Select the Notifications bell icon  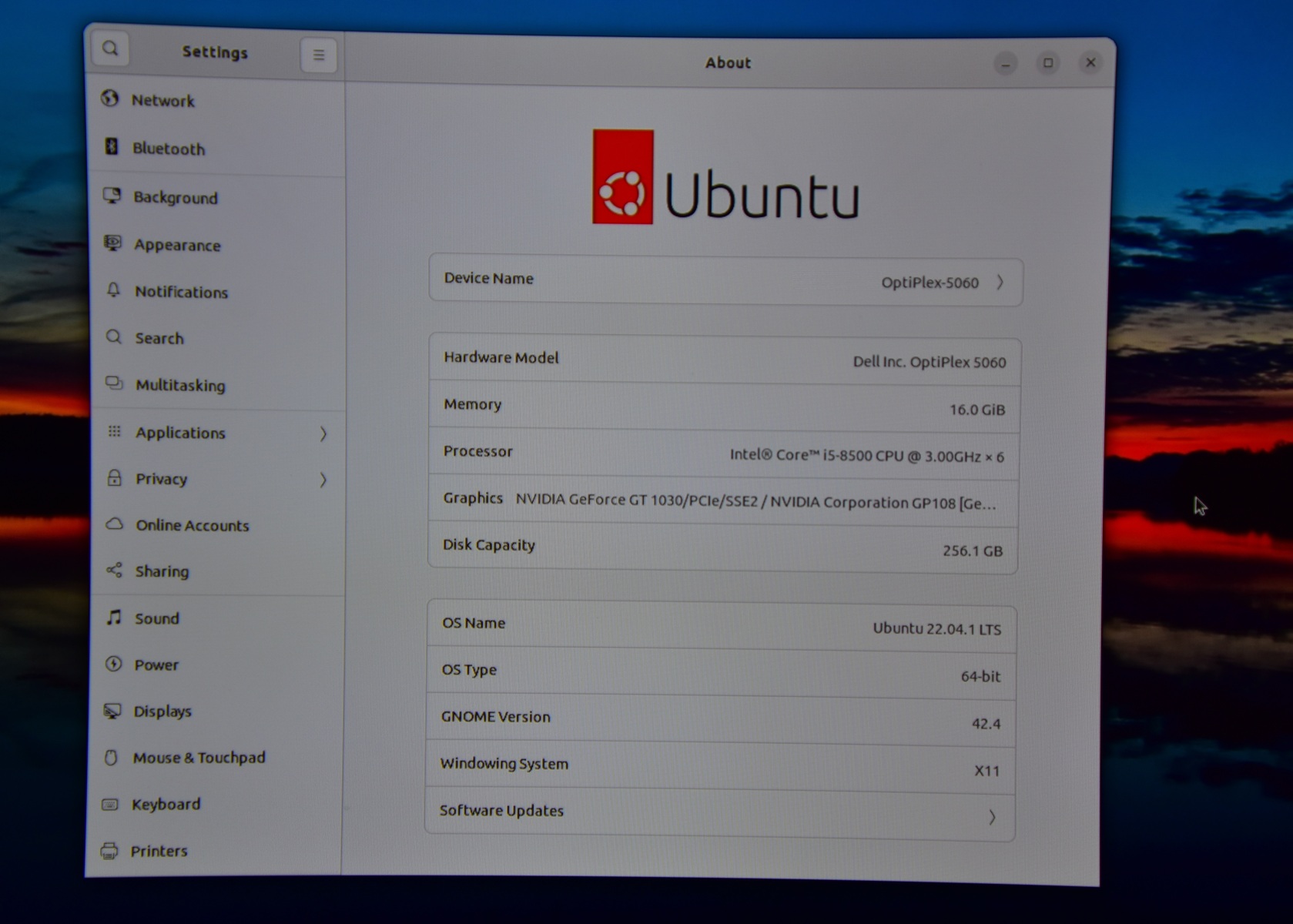click(x=113, y=290)
